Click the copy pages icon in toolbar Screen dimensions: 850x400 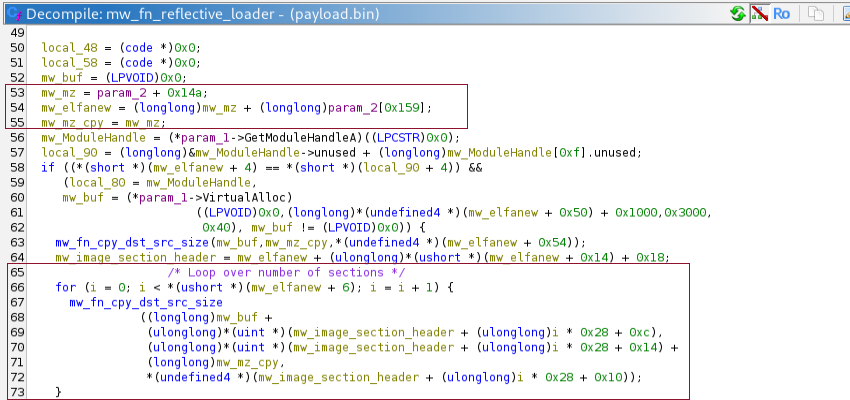pos(815,14)
